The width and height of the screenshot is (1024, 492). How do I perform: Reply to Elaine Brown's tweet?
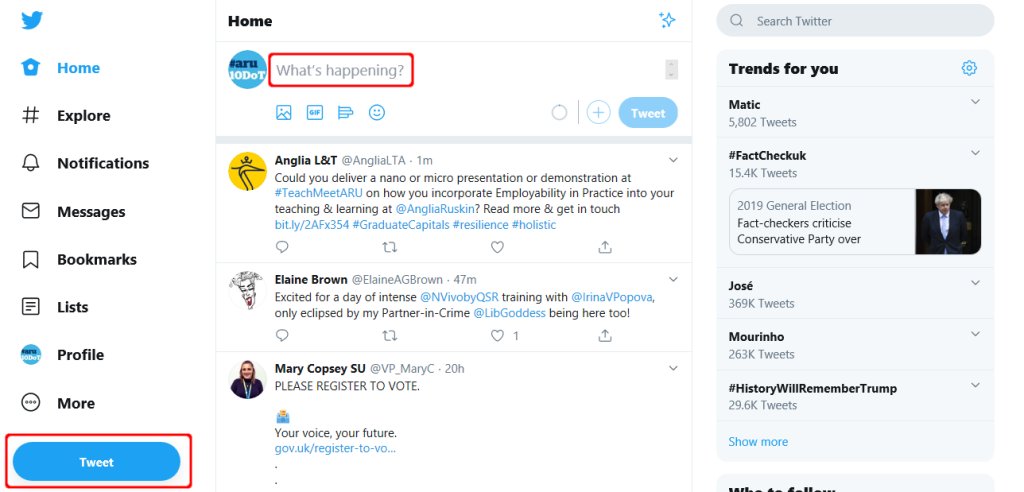pos(282,335)
